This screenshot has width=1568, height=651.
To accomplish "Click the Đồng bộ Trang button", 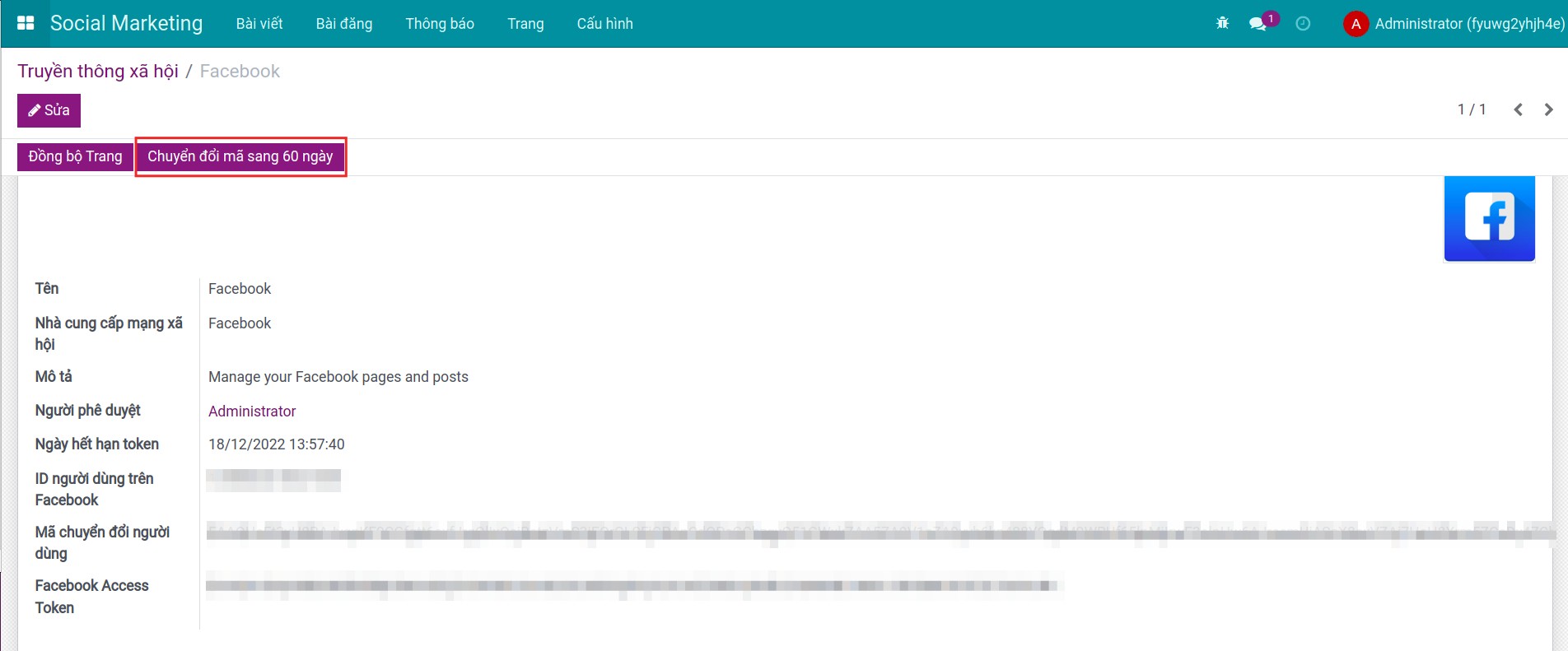I will tap(75, 156).
